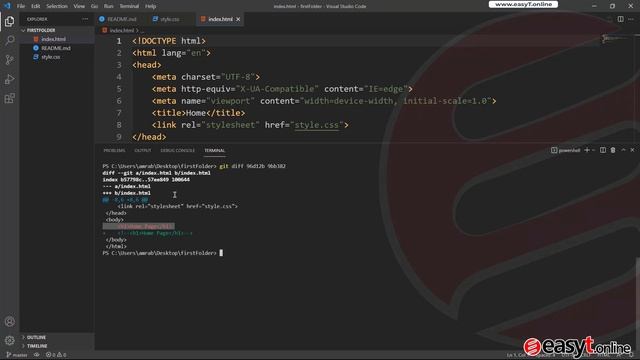Screen dimensions: 640x360
Task: Open the Terminal menu
Action: [129, 6]
